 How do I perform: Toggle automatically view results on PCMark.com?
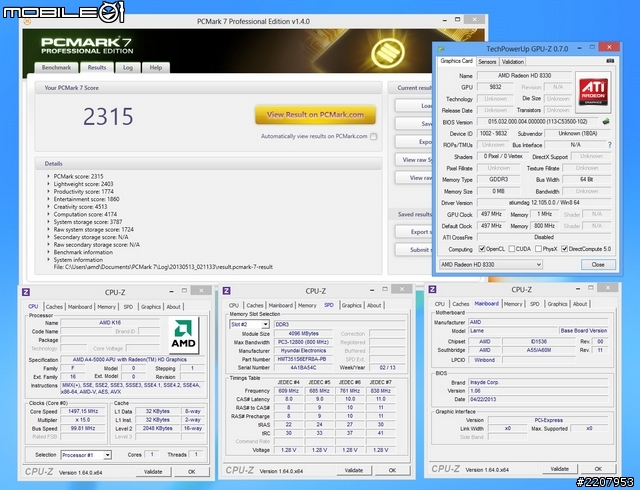pyautogui.click(x=373, y=136)
